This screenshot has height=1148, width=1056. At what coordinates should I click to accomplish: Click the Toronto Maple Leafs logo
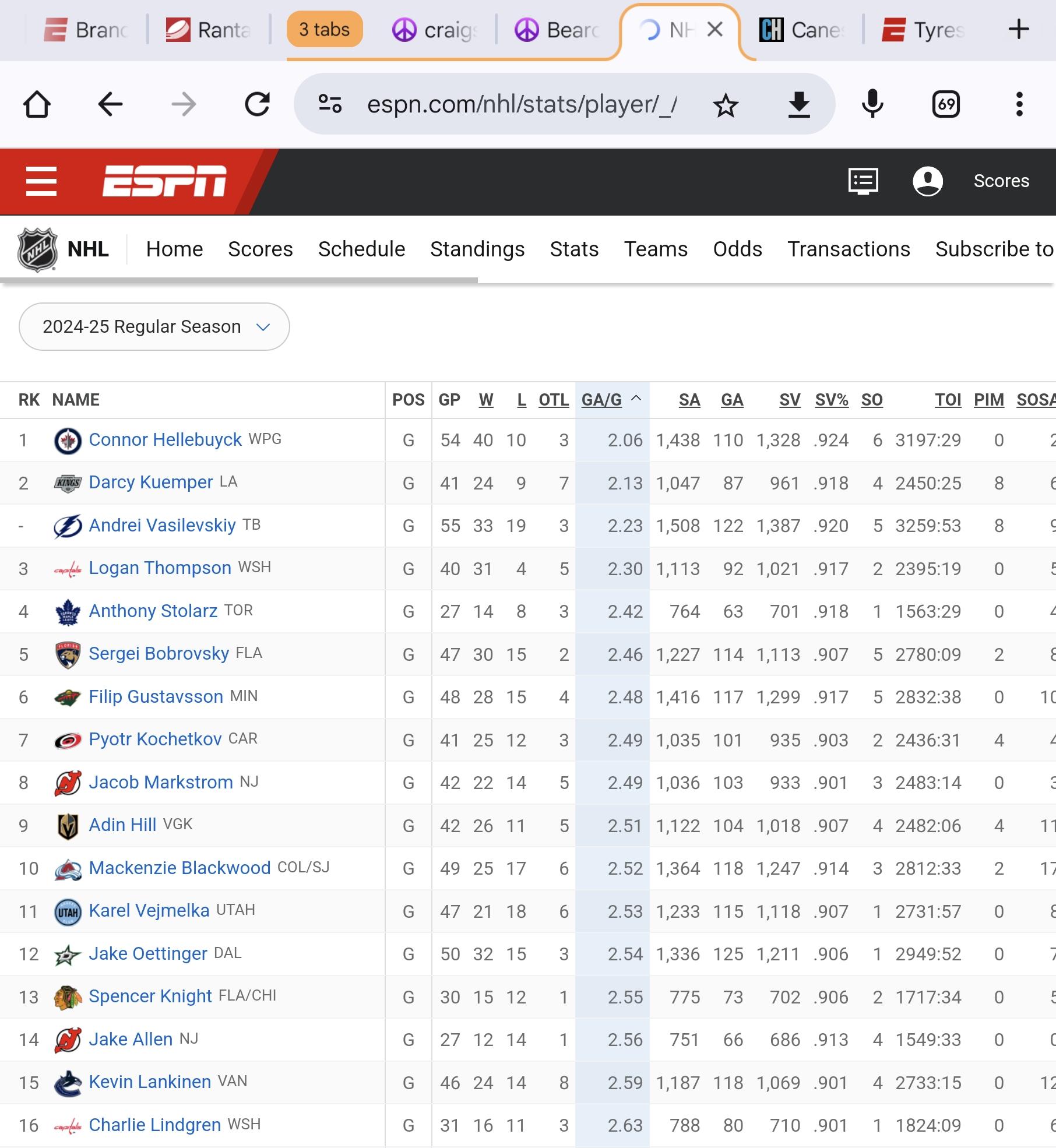point(68,612)
